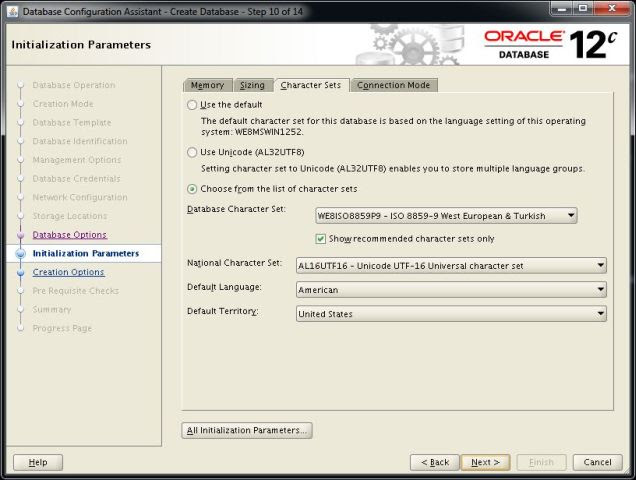Click the Pre Requisite Checks step label
The width and height of the screenshot is (636, 480).
coord(75,291)
